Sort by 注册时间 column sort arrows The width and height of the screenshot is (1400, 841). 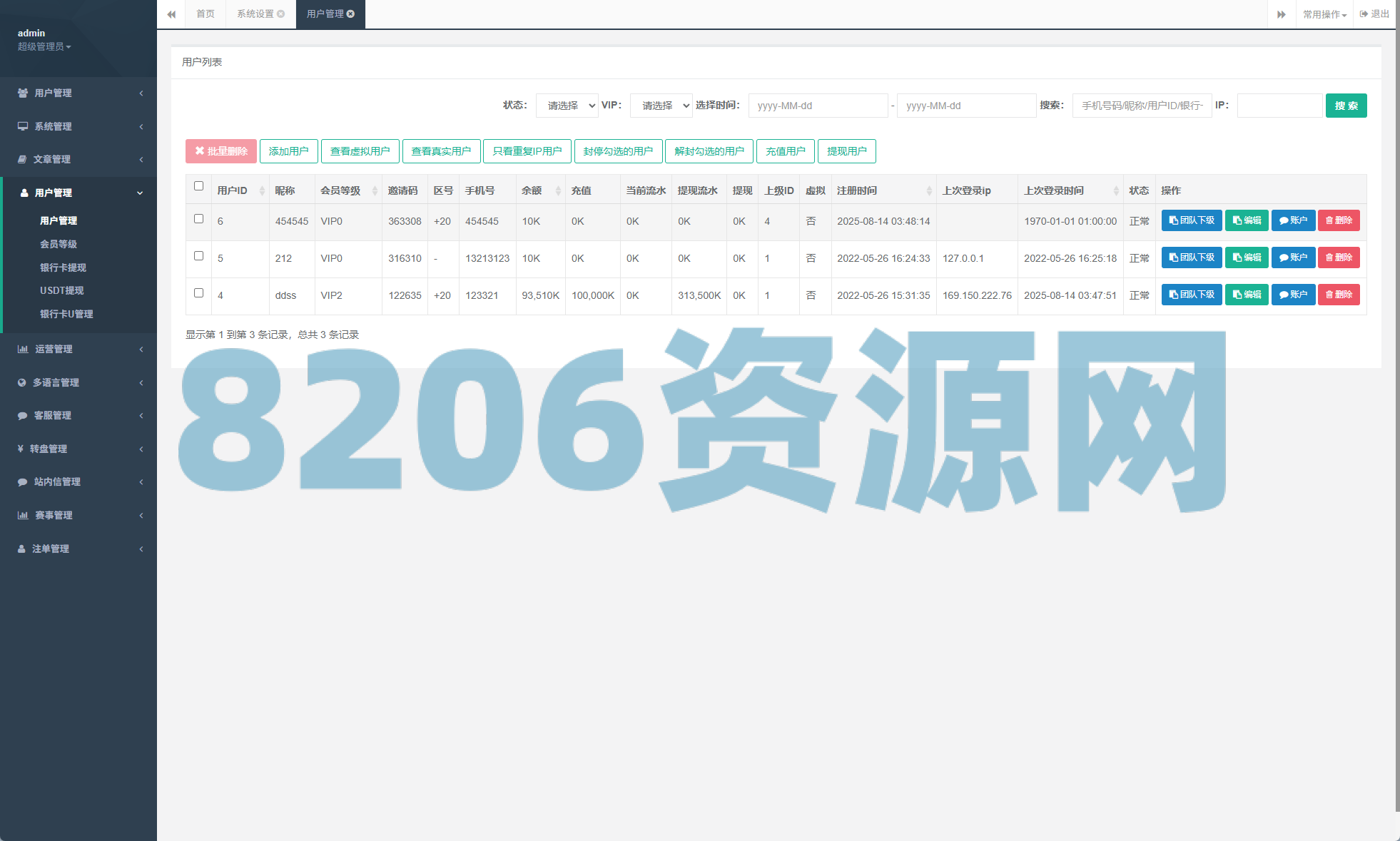[929, 190]
